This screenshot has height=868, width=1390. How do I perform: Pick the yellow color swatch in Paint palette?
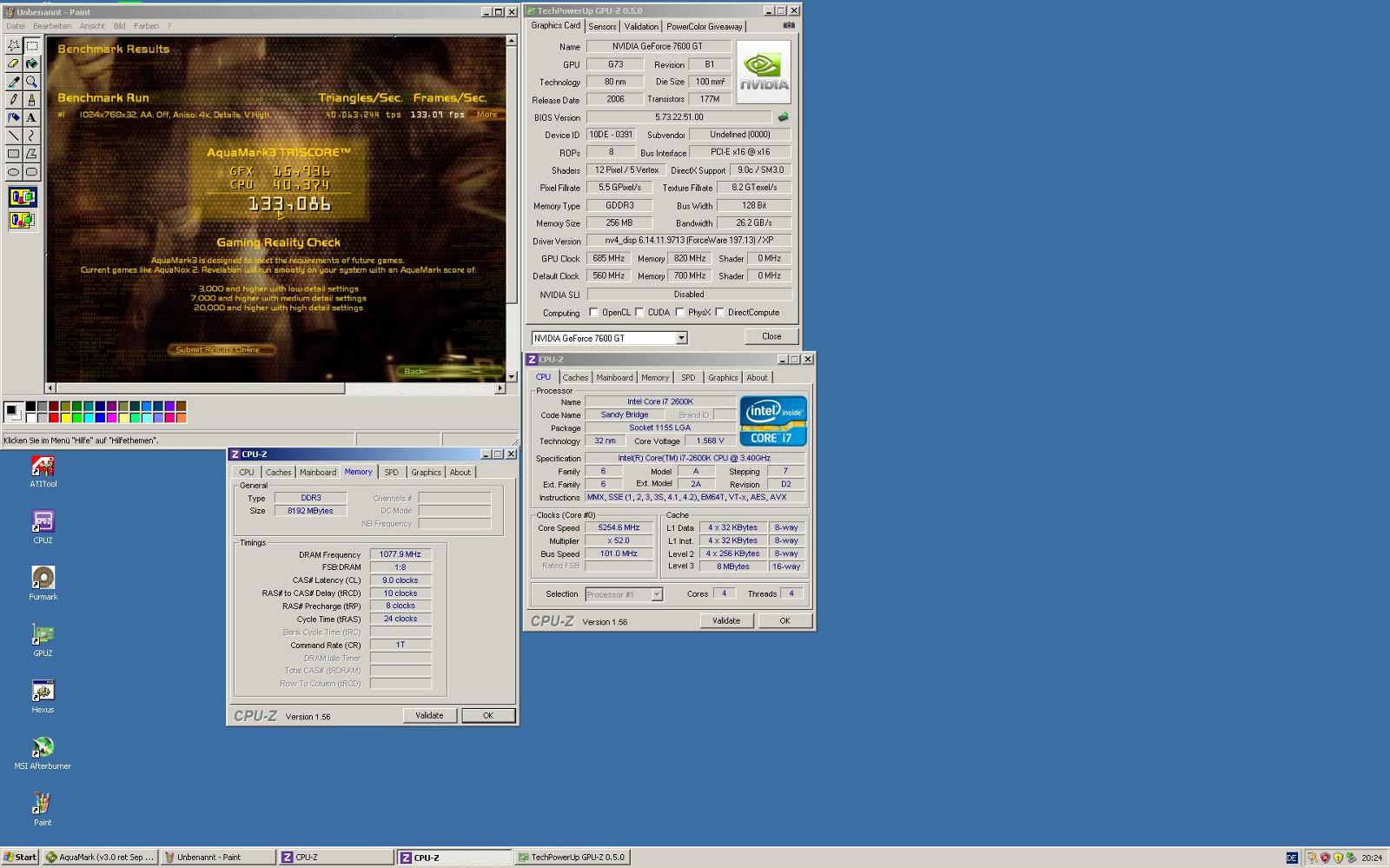coord(65,418)
